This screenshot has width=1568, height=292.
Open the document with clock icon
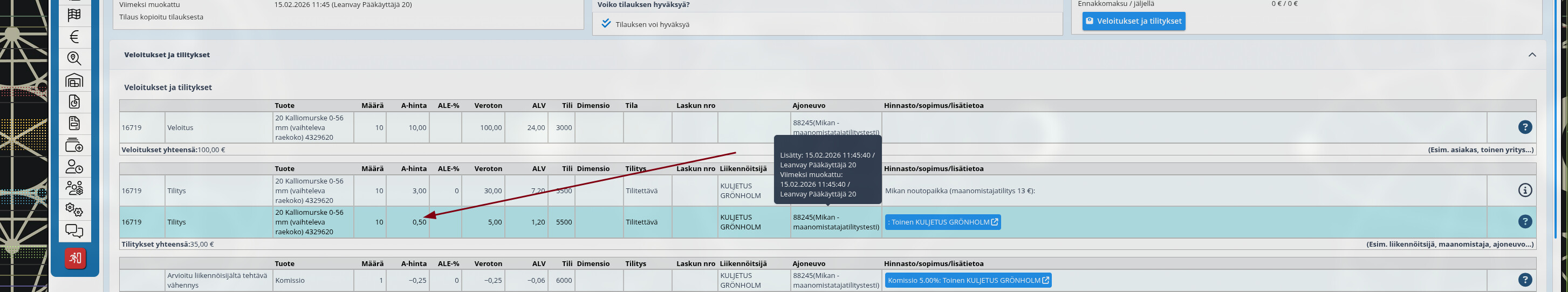[74, 102]
